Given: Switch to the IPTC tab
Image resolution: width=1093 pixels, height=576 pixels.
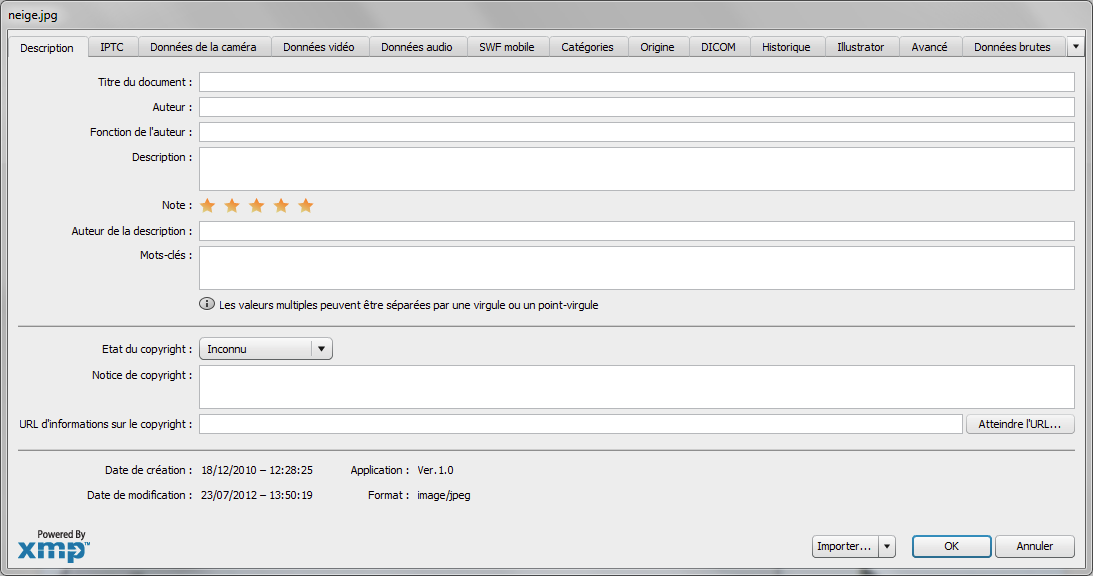Looking at the screenshot, I should point(112,47).
